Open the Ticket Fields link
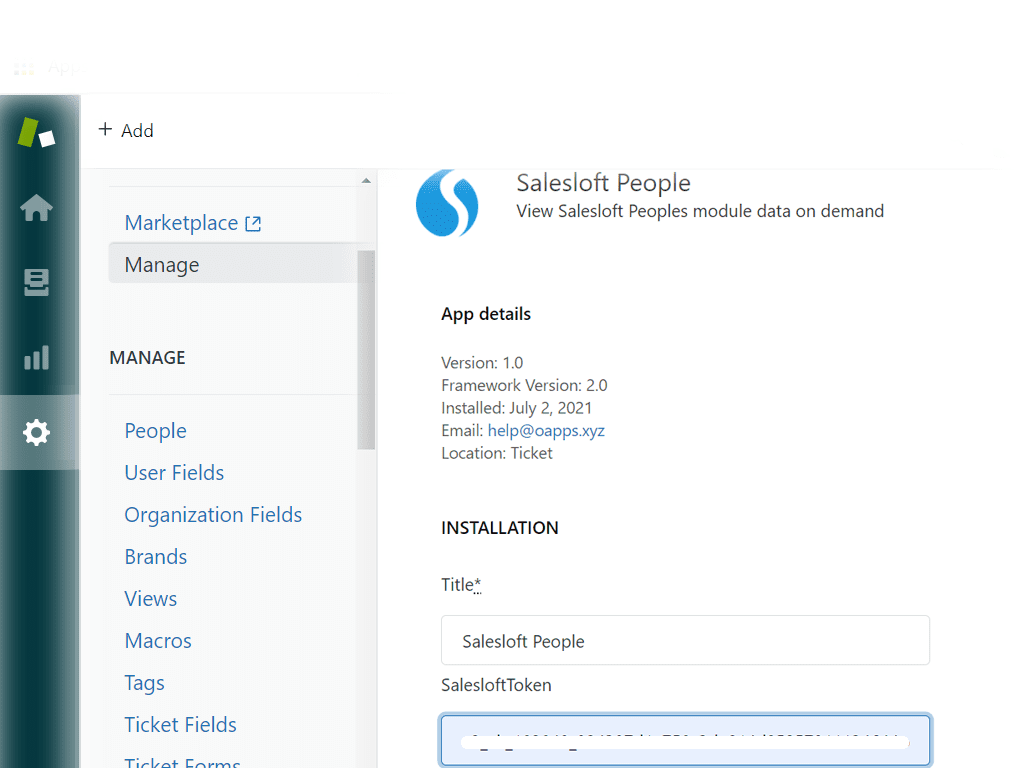 pyautogui.click(x=181, y=725)
